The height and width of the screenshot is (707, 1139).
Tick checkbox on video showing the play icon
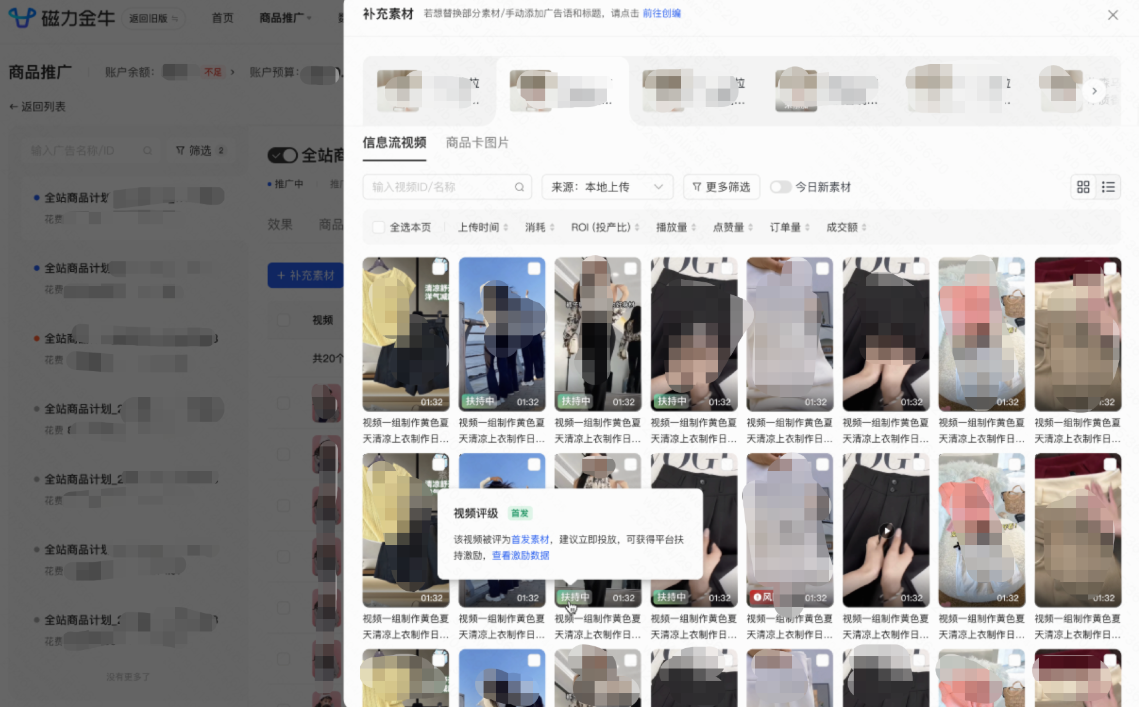(x=918, y=464)
